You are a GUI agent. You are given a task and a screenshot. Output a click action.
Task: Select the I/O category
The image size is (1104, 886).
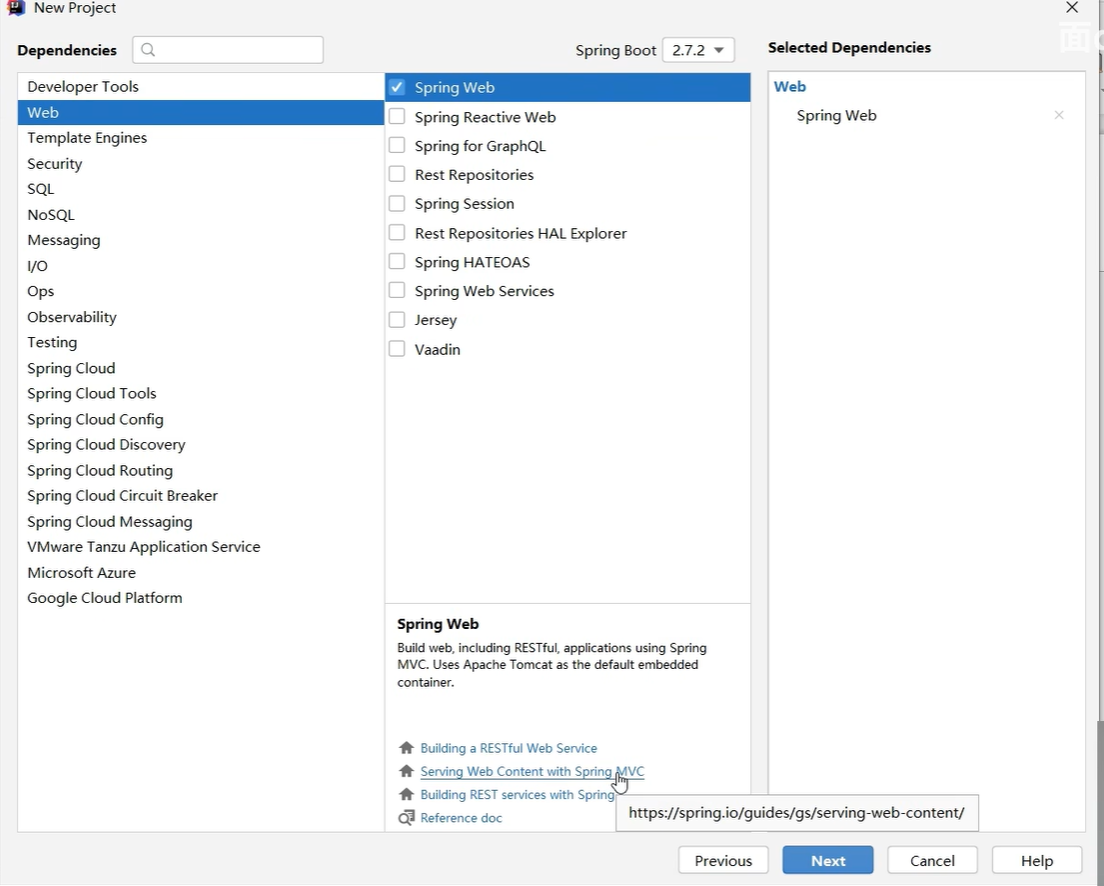tap(201, 266)
